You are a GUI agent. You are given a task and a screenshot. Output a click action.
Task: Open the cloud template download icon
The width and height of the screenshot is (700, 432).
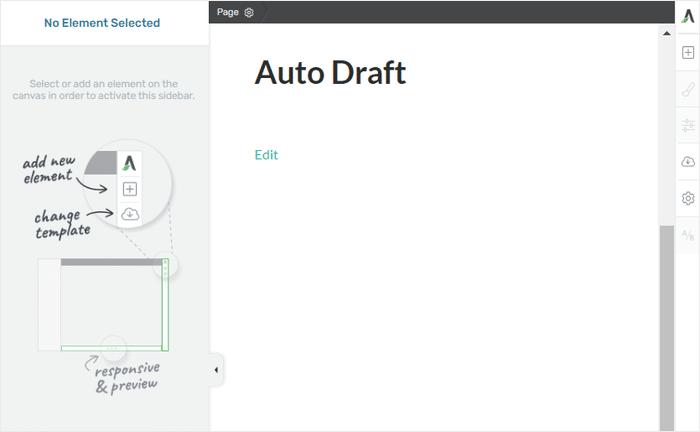[x=688, y=162]
